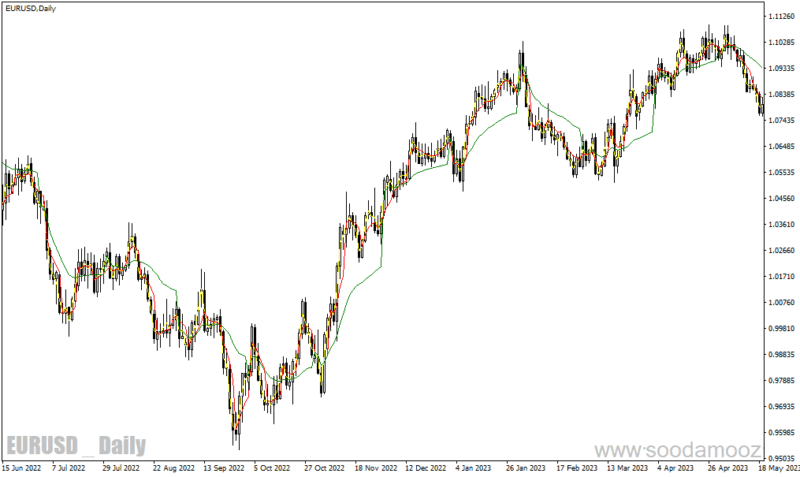Click the 12 Dec 2022 date label
800x477 pixels.
[426, 468]
